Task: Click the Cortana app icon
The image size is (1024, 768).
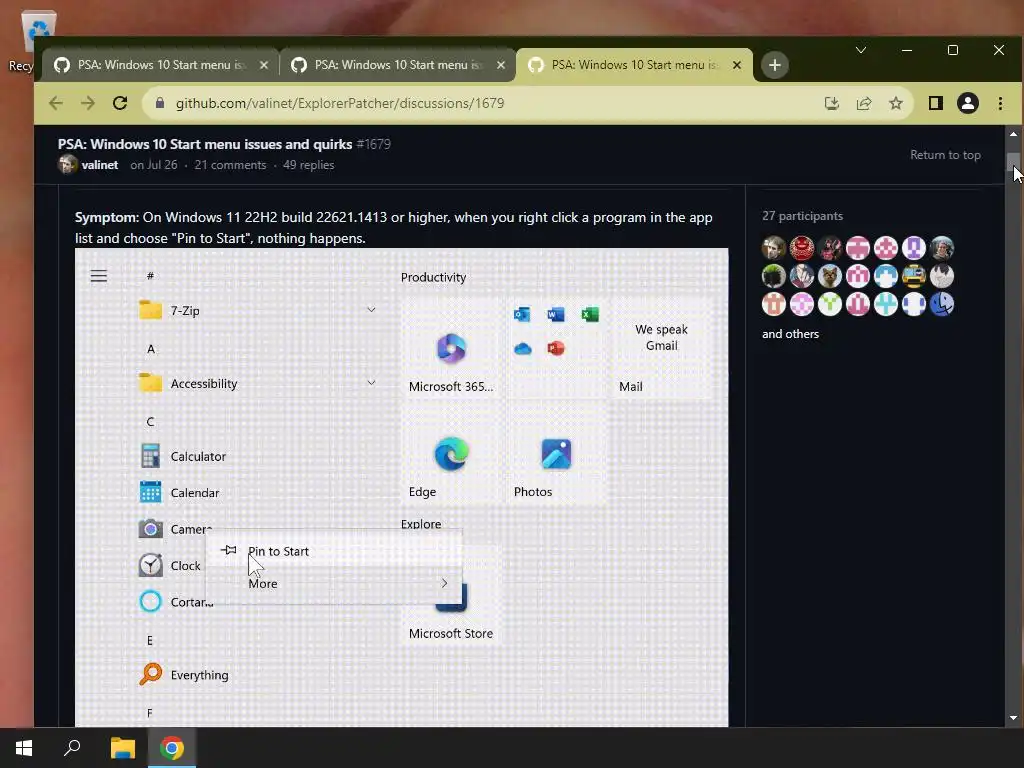Action: pos(150,601)
